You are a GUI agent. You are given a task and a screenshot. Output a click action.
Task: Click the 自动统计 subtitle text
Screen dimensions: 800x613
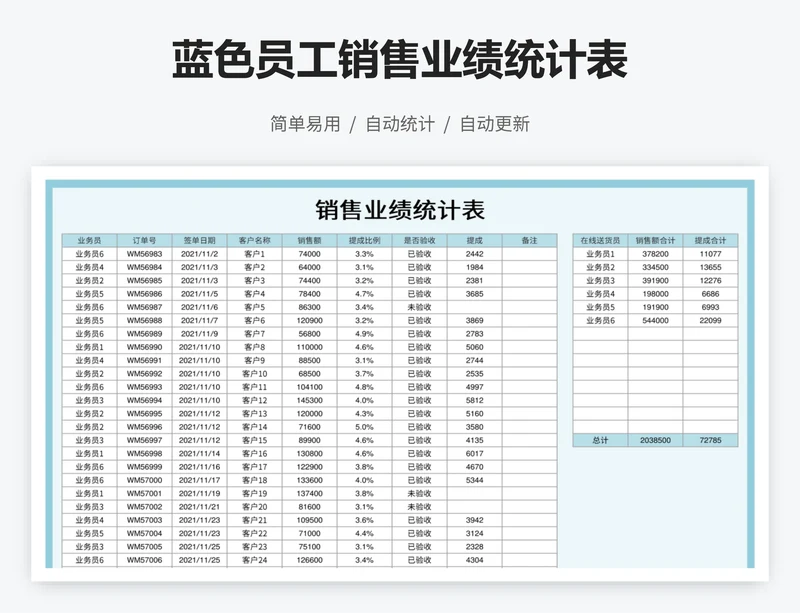pos(400,124)
